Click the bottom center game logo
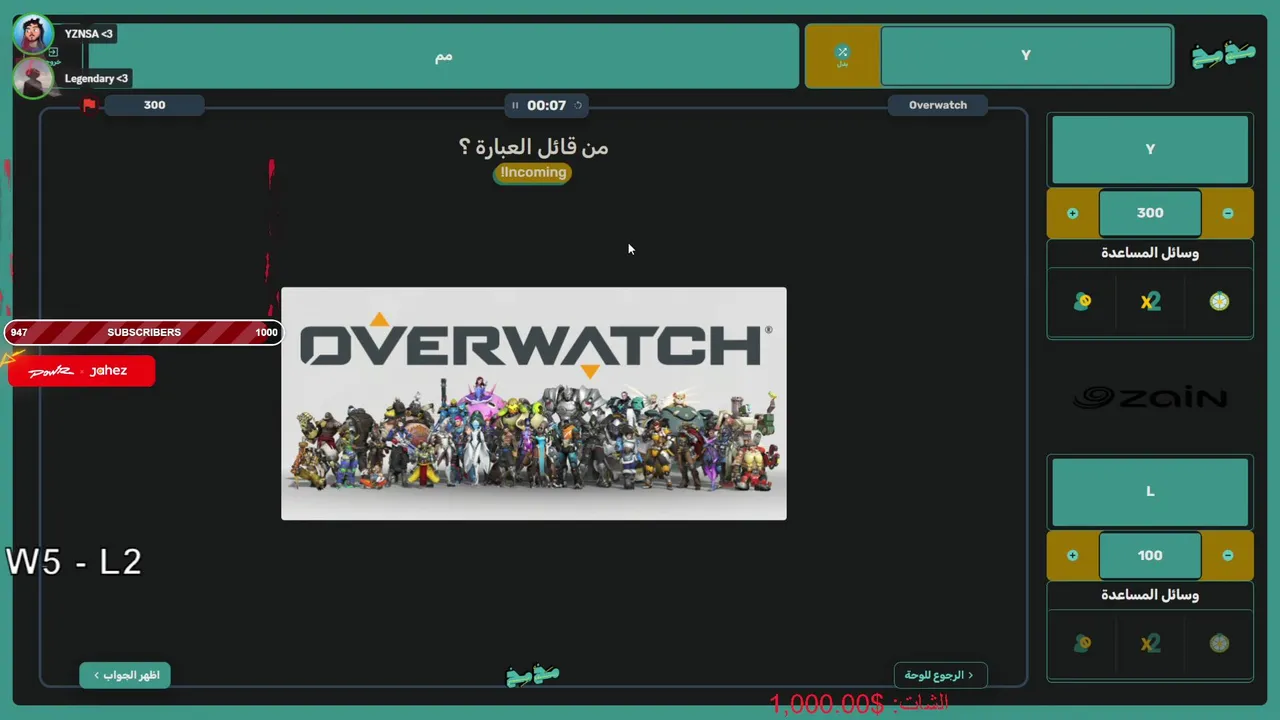 click(x=533, y=676)
